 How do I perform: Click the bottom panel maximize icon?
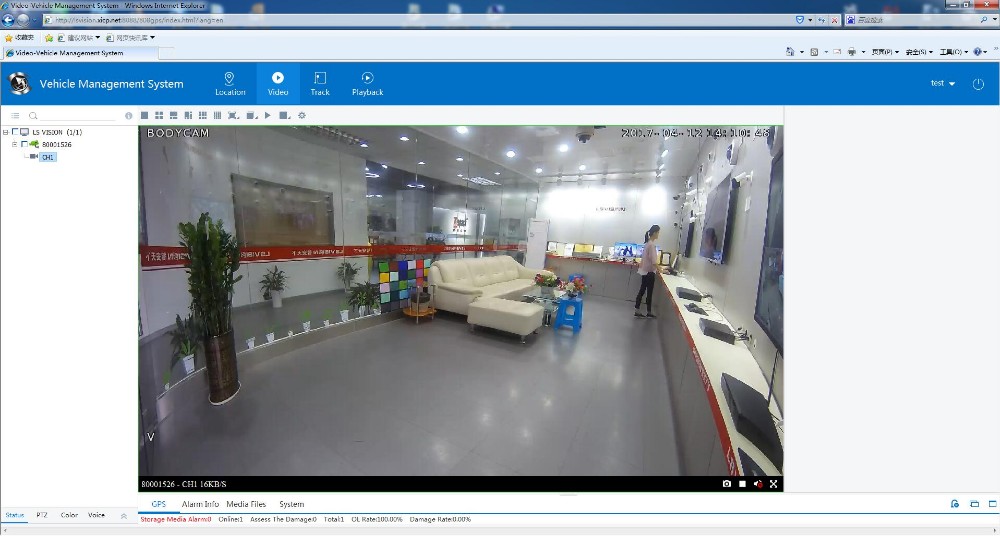click(x=993, y=504)
